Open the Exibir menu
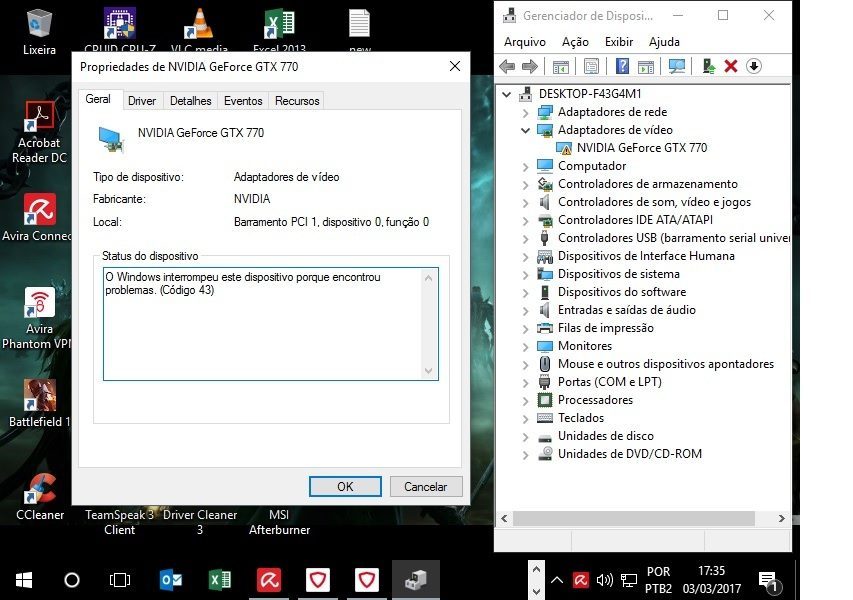Image resolution: width=853 pixels, height=600 pixels. (x=619, y=42)
